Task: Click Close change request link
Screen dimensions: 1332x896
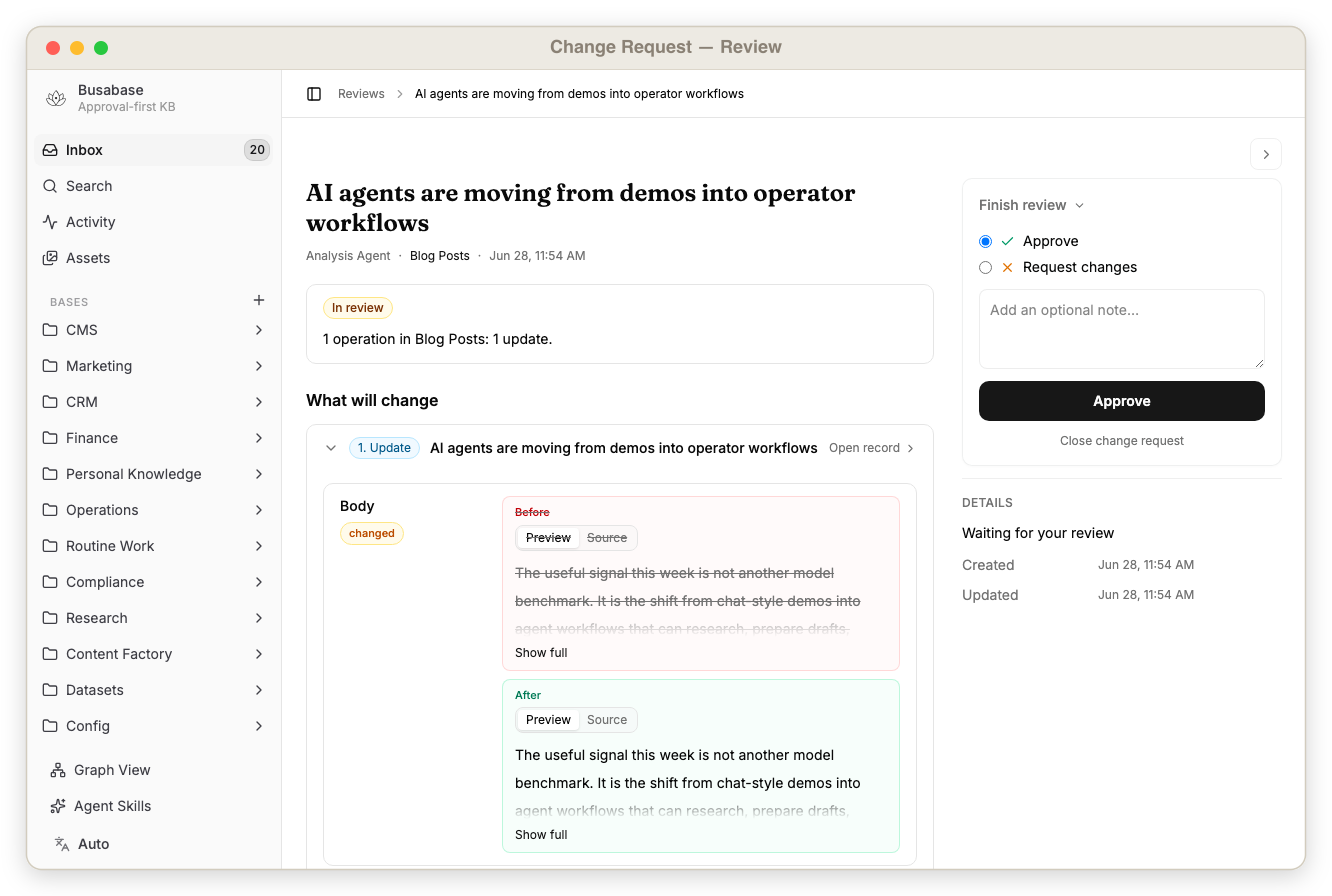Action: pyautogui.click(x=1122, y=441)
